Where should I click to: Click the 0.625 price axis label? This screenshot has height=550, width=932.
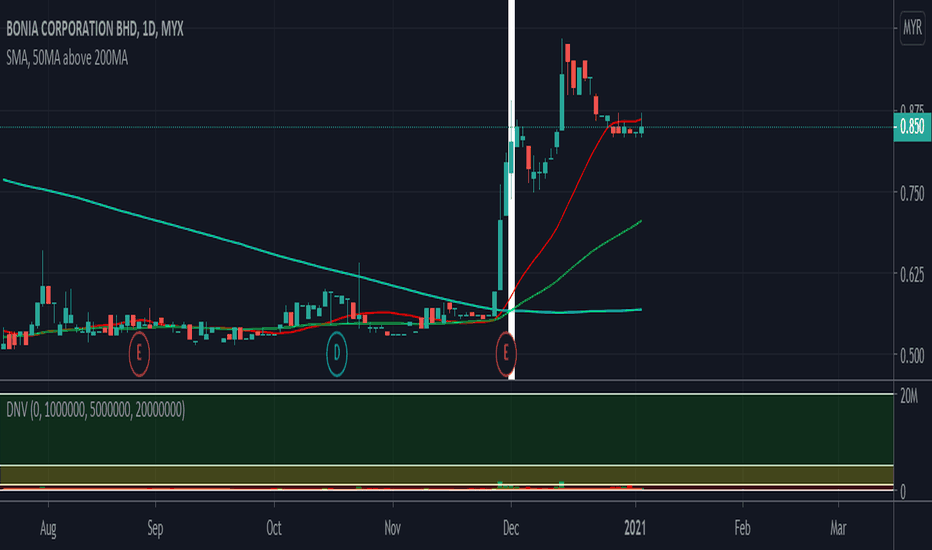912,275
